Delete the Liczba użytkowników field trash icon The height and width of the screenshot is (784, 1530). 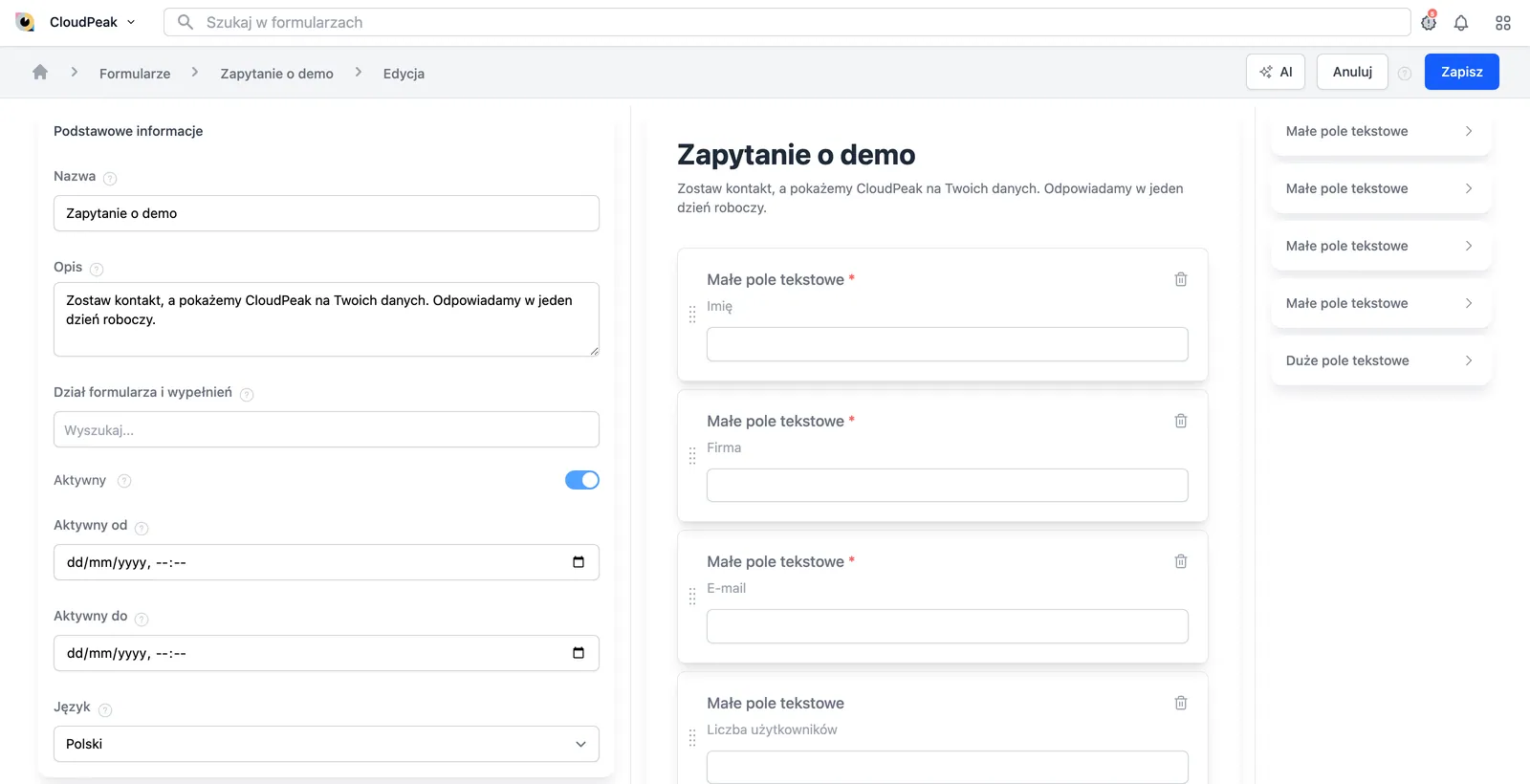point(1181,703)
